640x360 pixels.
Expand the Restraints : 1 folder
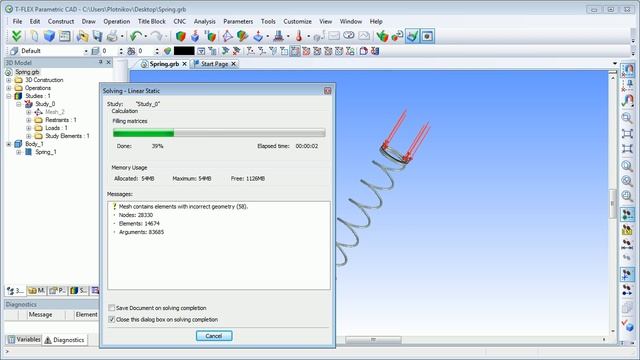pyautogui.click(x=29, y=120)
